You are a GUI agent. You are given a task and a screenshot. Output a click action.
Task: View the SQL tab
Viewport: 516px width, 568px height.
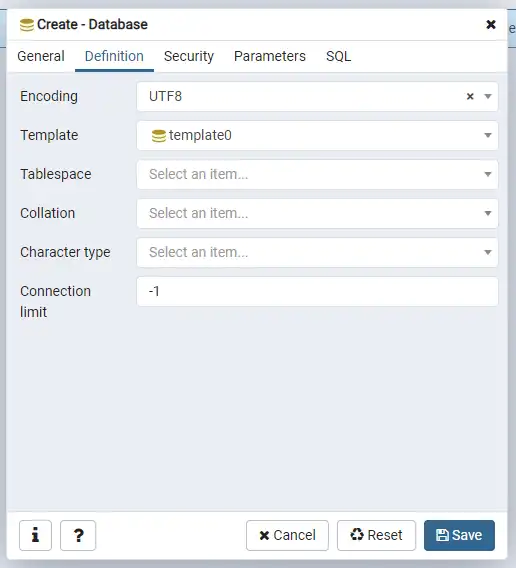(x=338, y=56)
